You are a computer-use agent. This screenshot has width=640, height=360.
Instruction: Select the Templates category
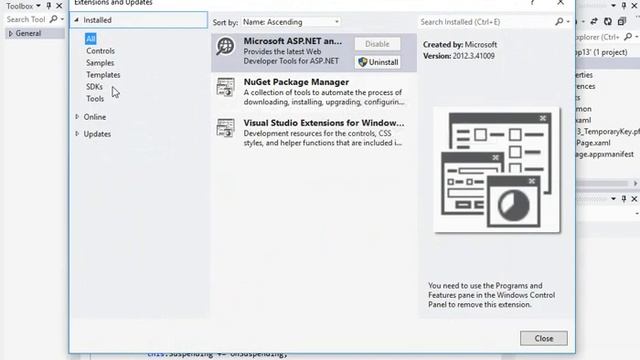click(x=103, y=75)
